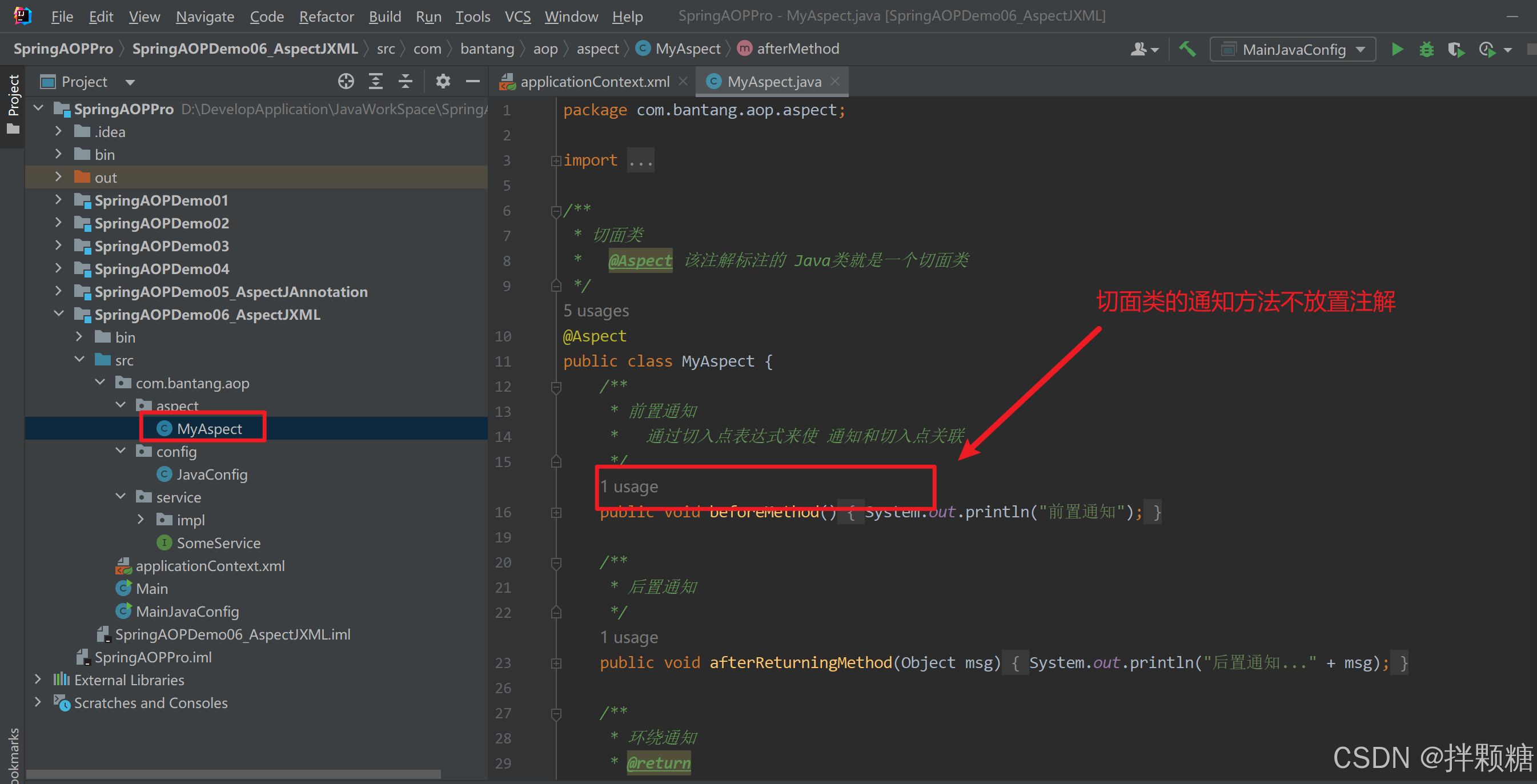The width and height of the screenshot is (1537, 784).
Task: Expand the SpringAOPDemo01 module folder
Action: click(58, 200)
